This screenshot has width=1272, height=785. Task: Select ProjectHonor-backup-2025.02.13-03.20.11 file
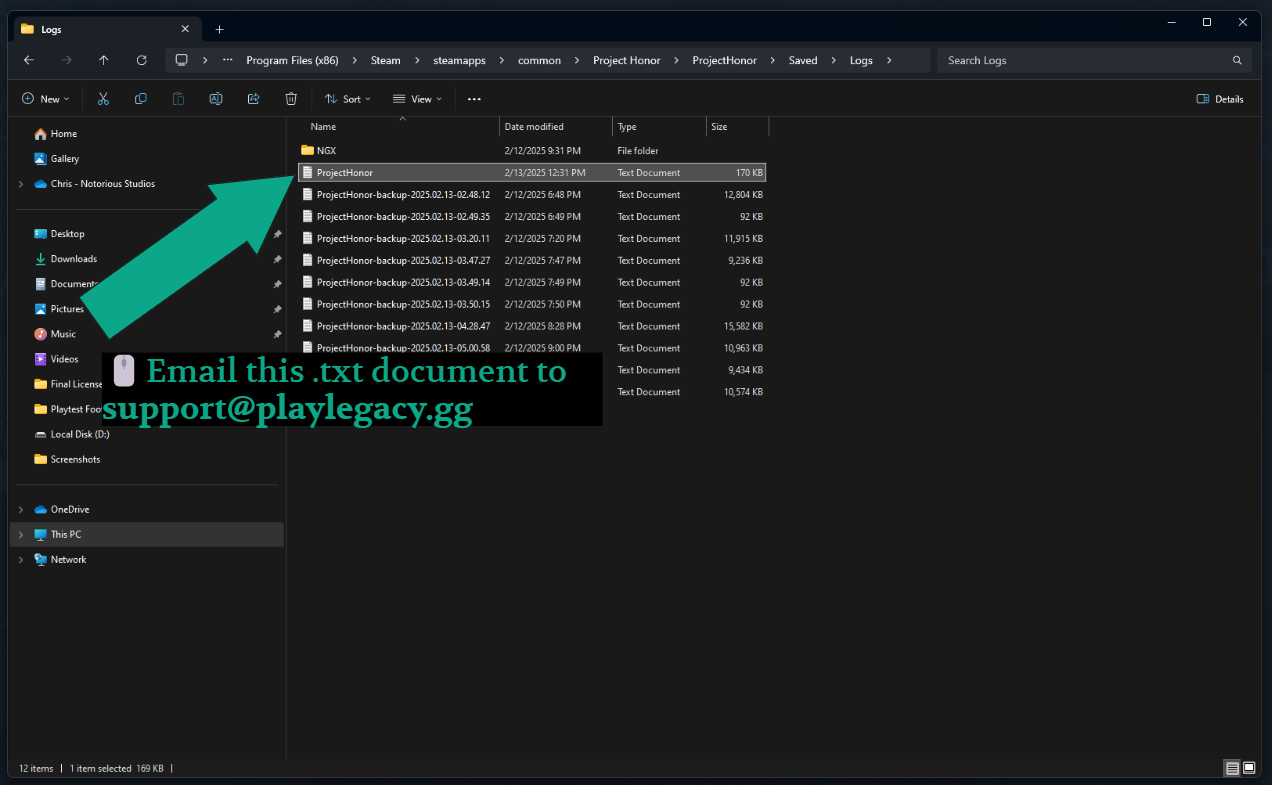click(532, 239)
